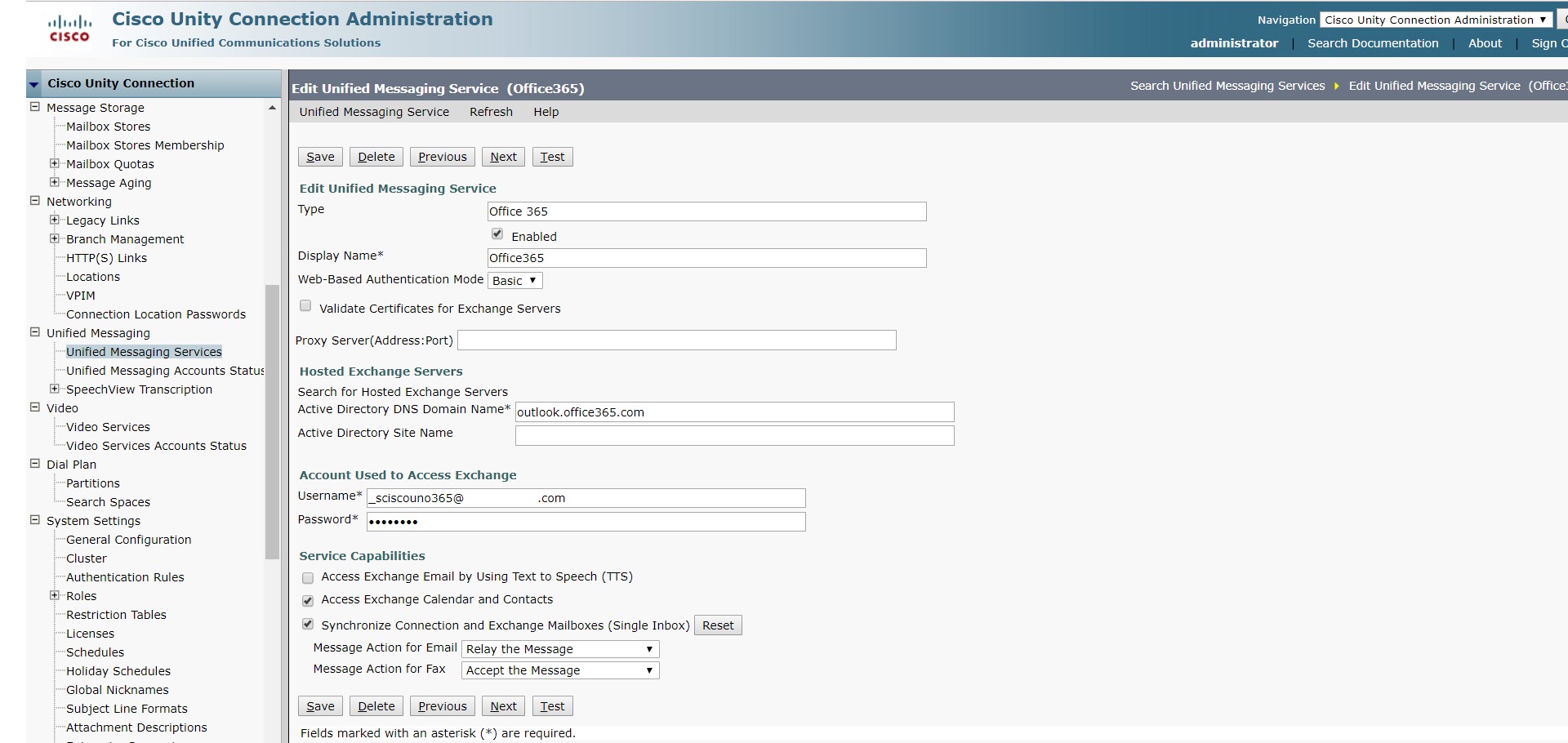Open the Message Action for Fax dropdown
1568x743 pixels.
[561, 670]
